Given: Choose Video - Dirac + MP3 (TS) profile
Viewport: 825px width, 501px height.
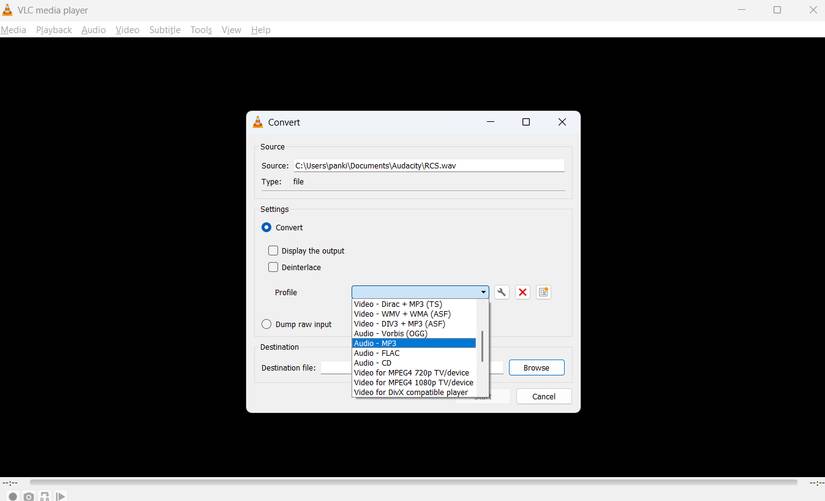Looking at the screenshot, I should (x=414, y=304).
